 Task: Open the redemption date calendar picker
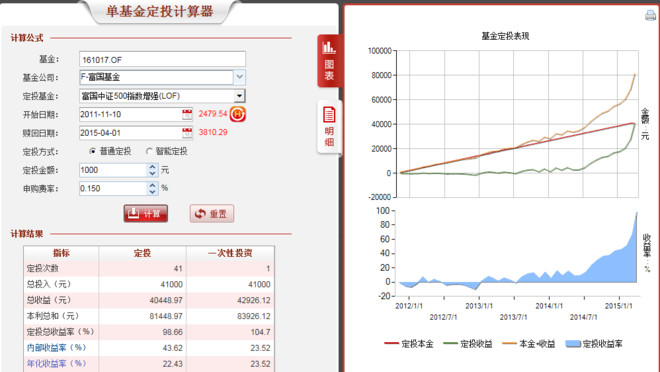point(187,133)
